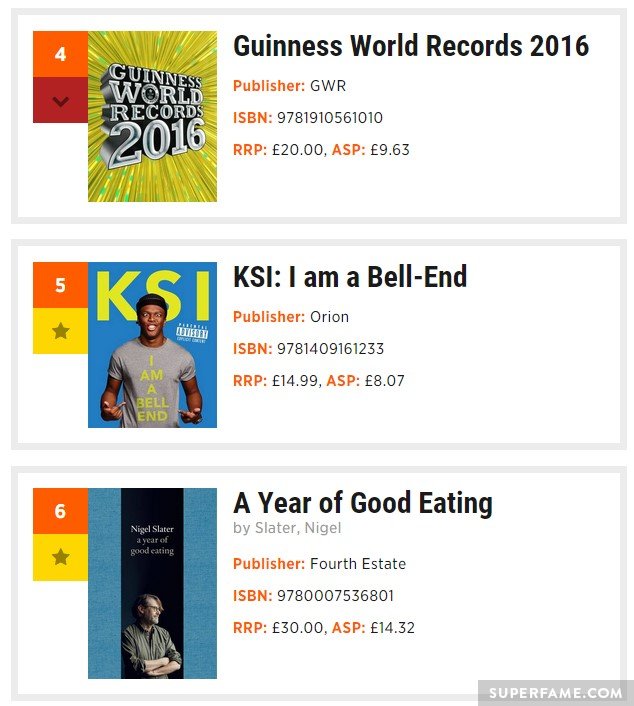Open the Guinness World Records 2016 title
634x706 pixels.
pos(411,46)
